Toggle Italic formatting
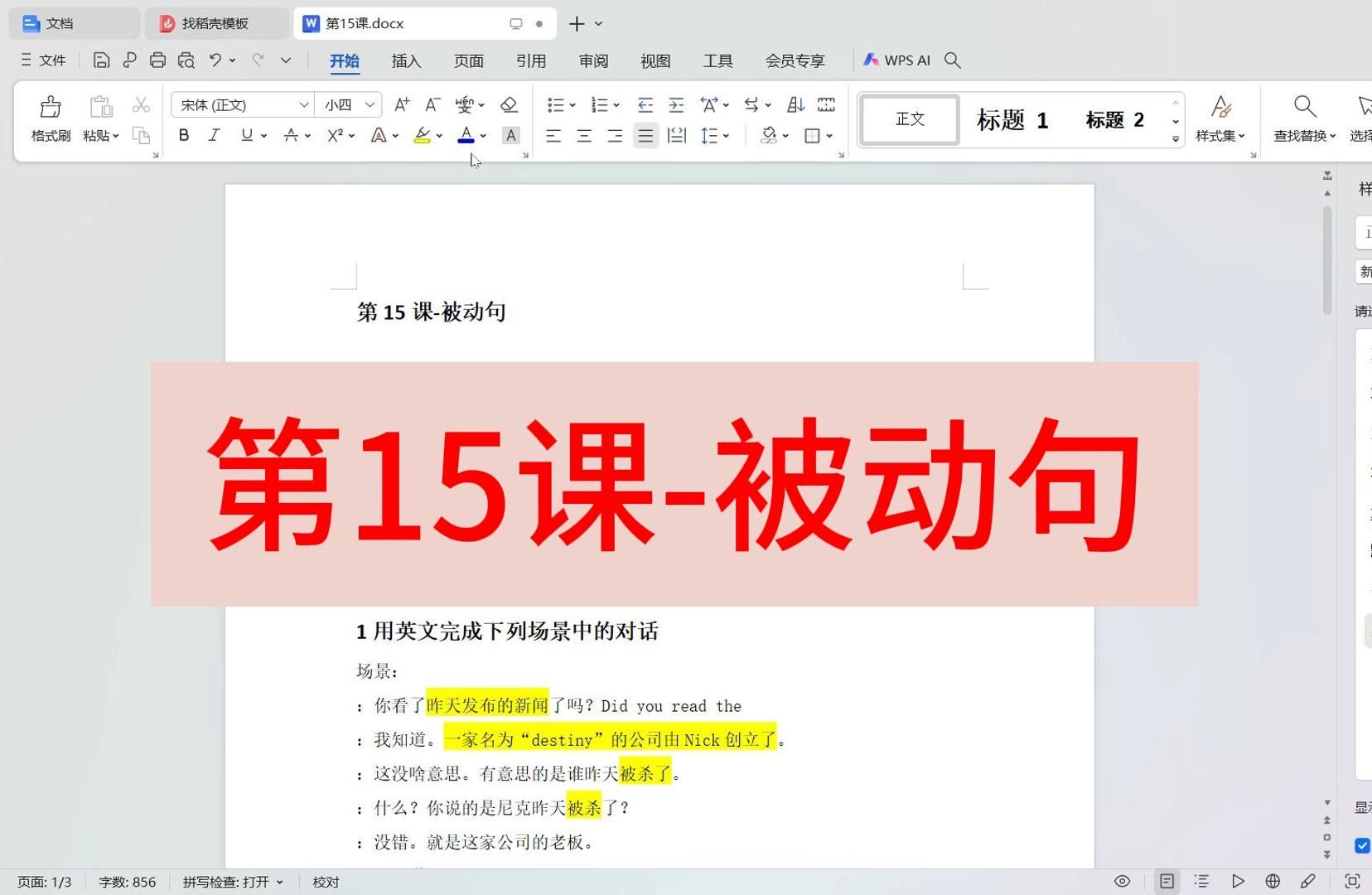Viewport: 1372px width, 895px height. tap(214, 135)
